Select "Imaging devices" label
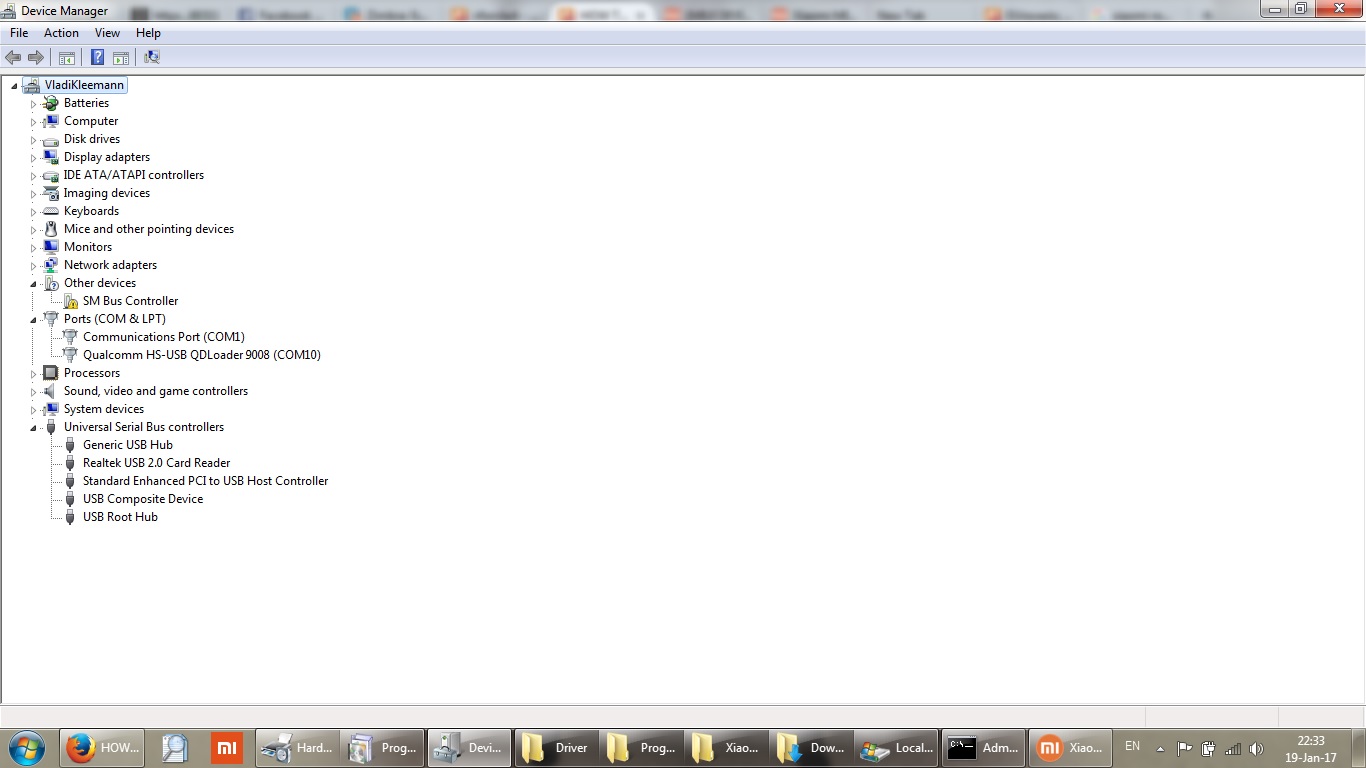 (107, 193)
